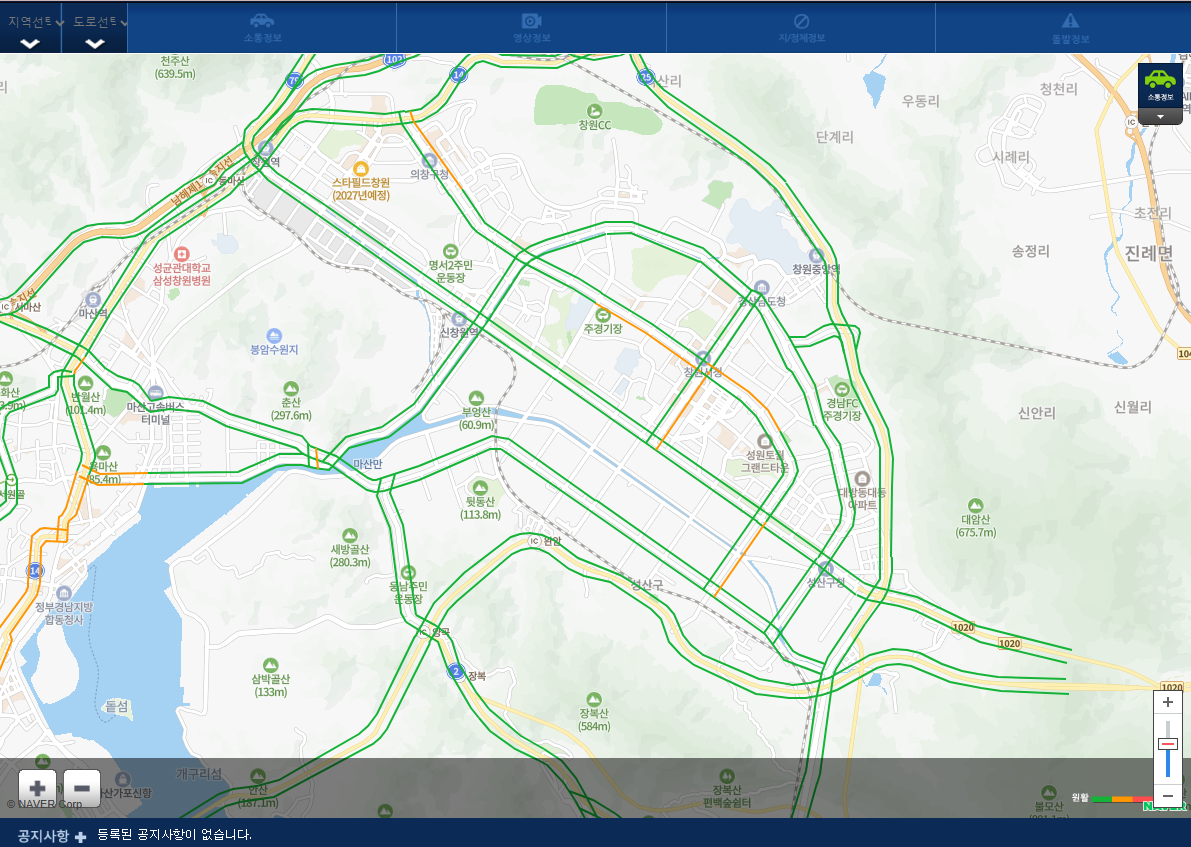Select the 대방동대동아파트 apartment icon

(x=862, y=479)
